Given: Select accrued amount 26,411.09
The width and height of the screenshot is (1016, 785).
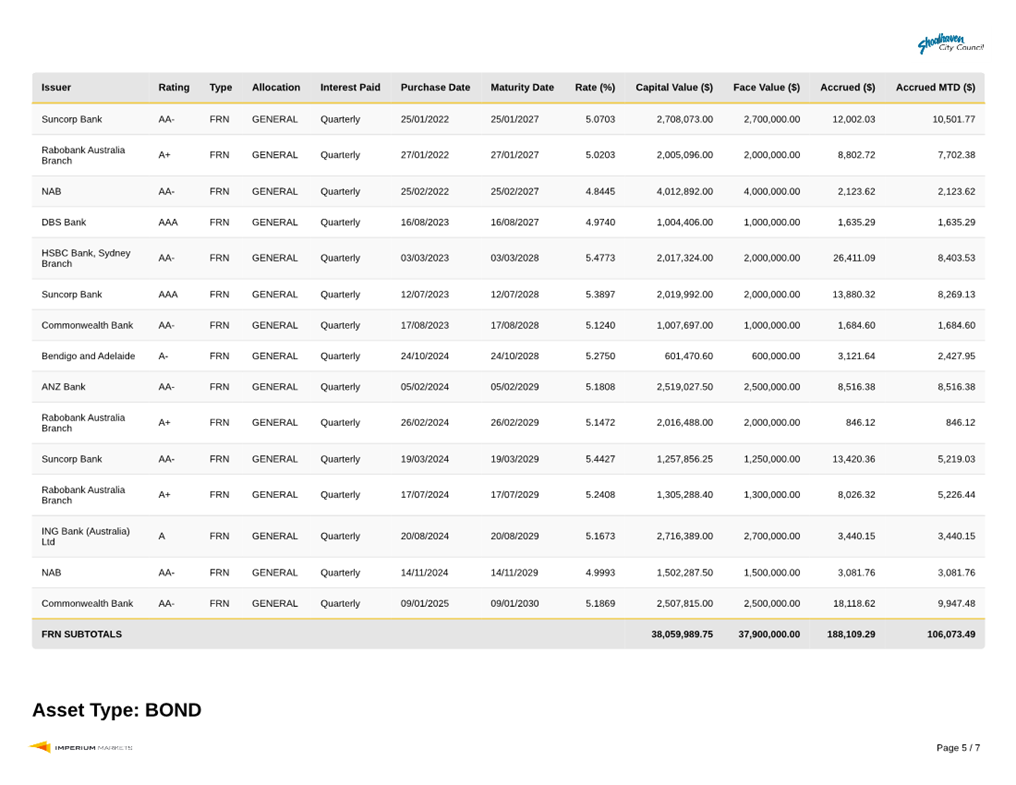Looking at the screenshot, I should pyautogui.click(x=853, y=258).
